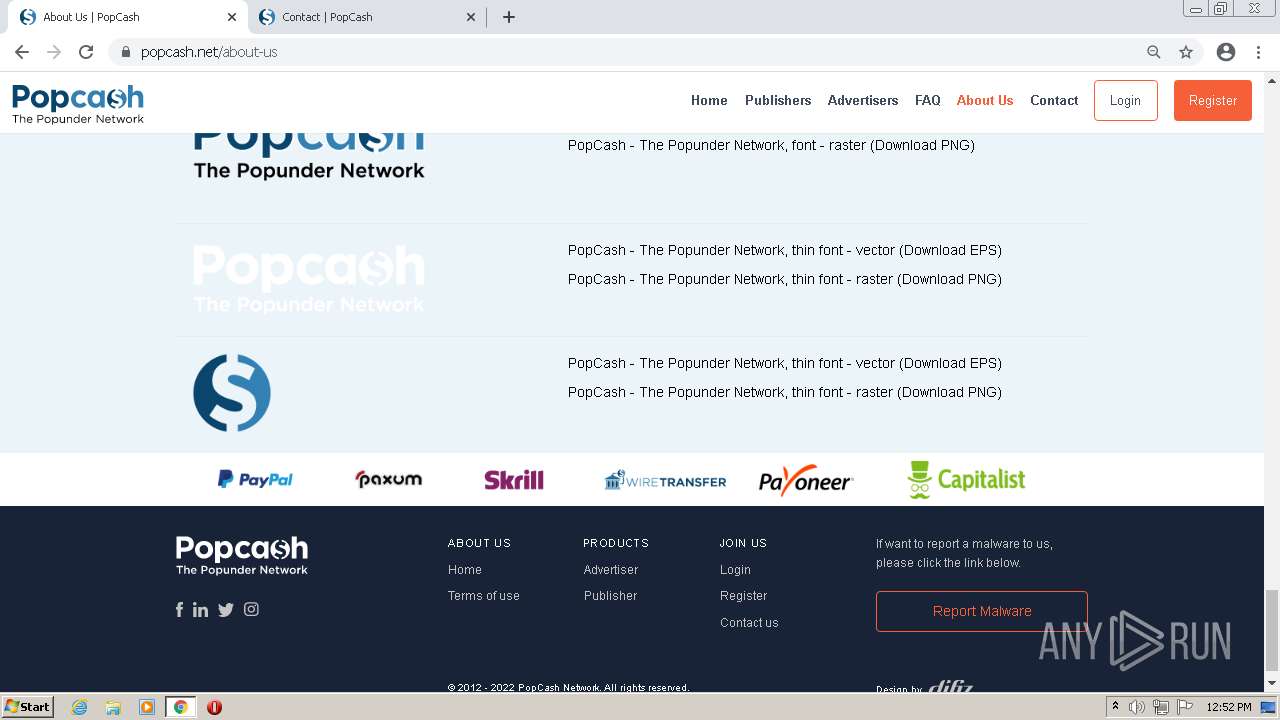Screen dimensions: 1280x720
Task: Go back with browser back arrow
Action: click(22, 52)
